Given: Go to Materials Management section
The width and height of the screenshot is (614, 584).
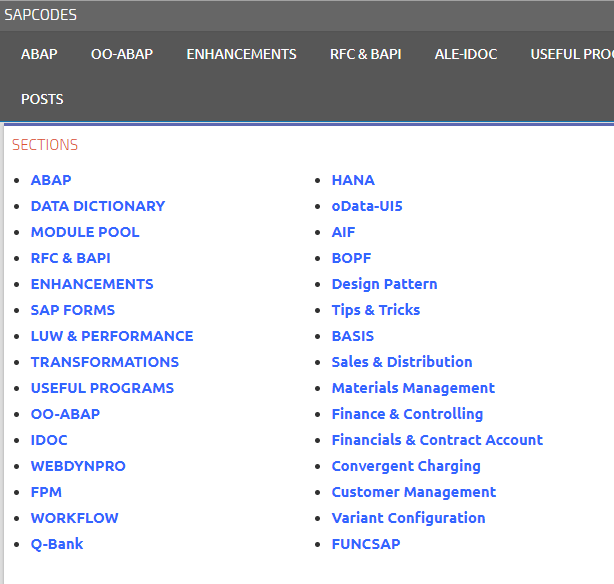Looking at the screenshot, I should point(413,388).
